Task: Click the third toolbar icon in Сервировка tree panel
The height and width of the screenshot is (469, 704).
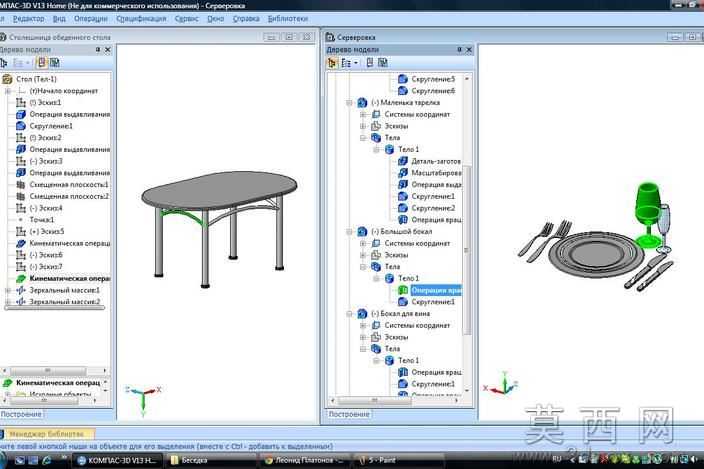Action: point(370,63)
